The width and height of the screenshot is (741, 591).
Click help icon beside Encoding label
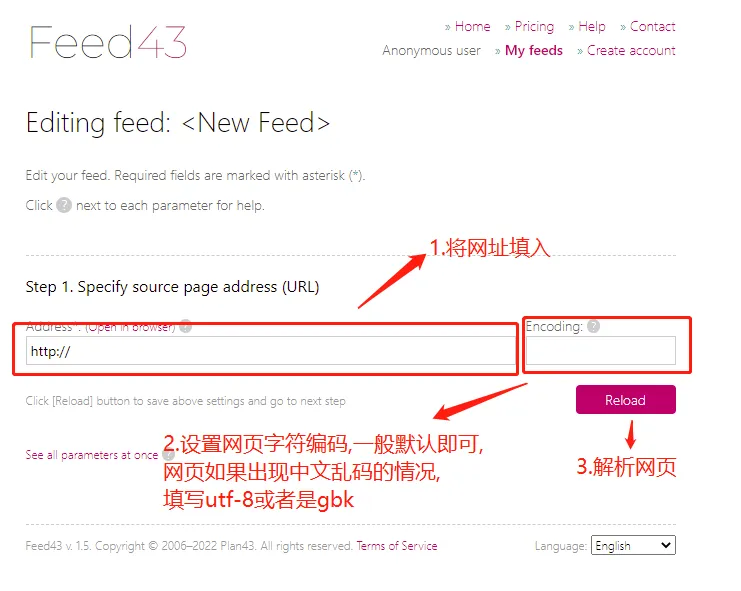(594, 326)
